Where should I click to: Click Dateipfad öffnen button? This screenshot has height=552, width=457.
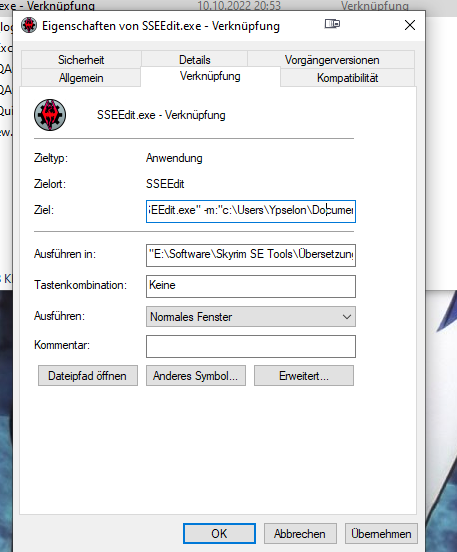point(88,376)
